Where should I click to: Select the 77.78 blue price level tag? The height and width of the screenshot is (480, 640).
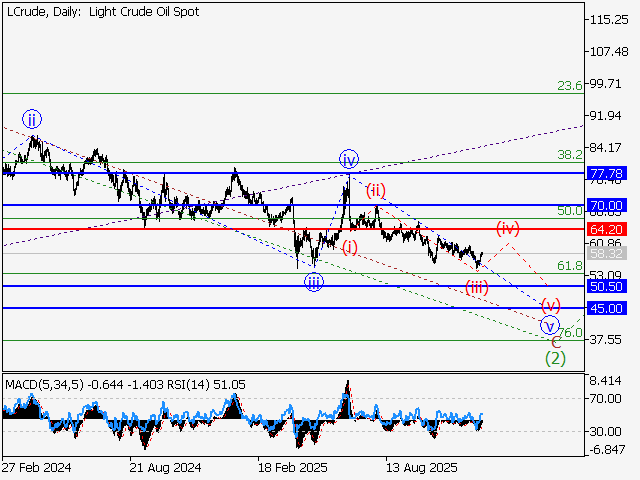(608, 174)
